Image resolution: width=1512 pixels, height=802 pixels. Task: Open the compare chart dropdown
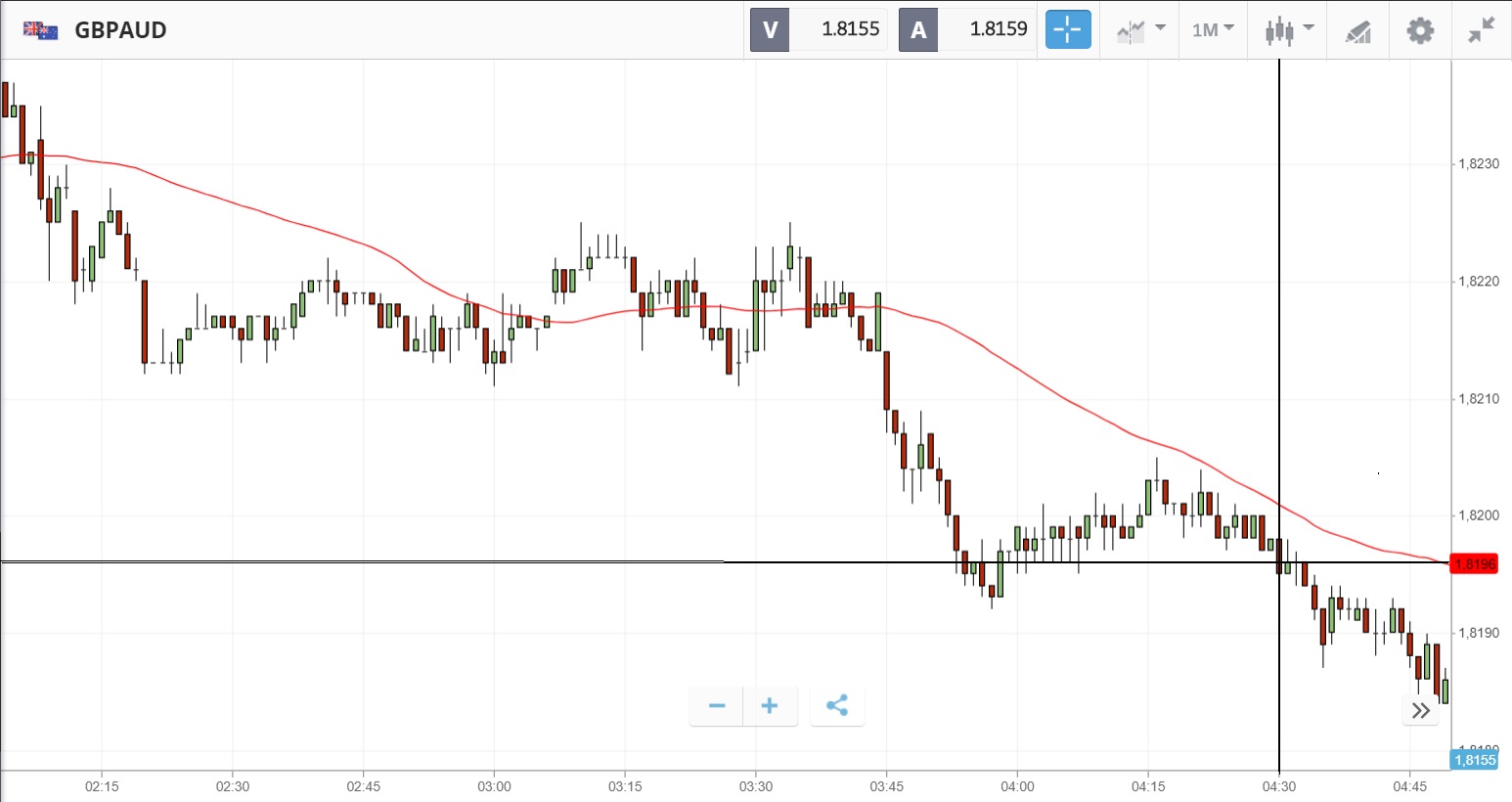coord(1140,30)
